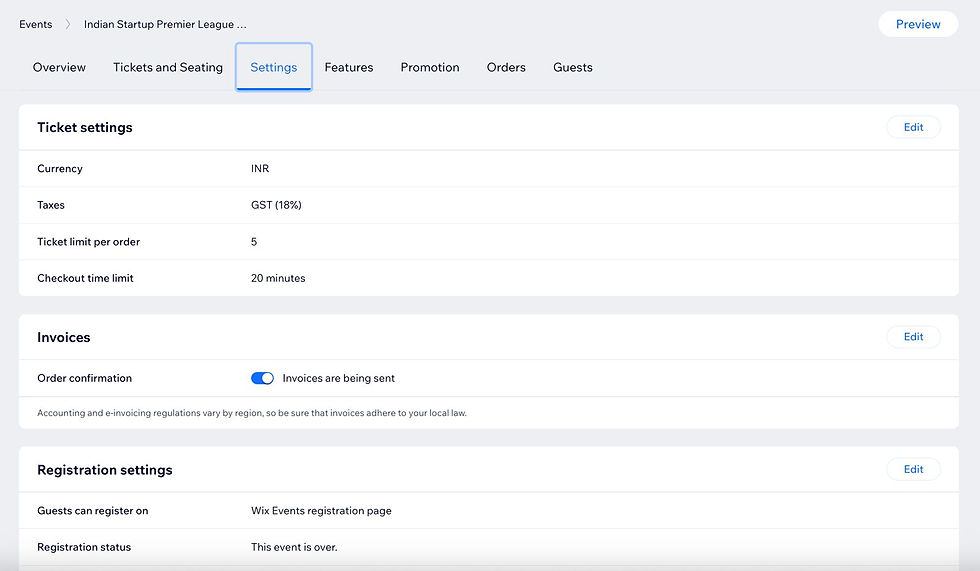Click the Order confirmation label

tap(84, 378)
